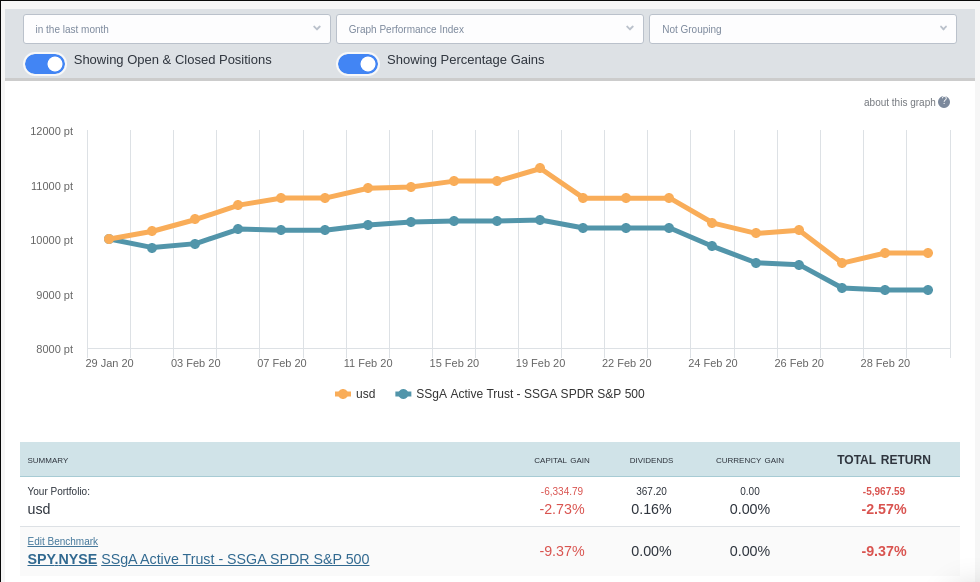This screenshot has height=582, width=980.
Task: Click the Total Return column header
Action: click(883, 460)
